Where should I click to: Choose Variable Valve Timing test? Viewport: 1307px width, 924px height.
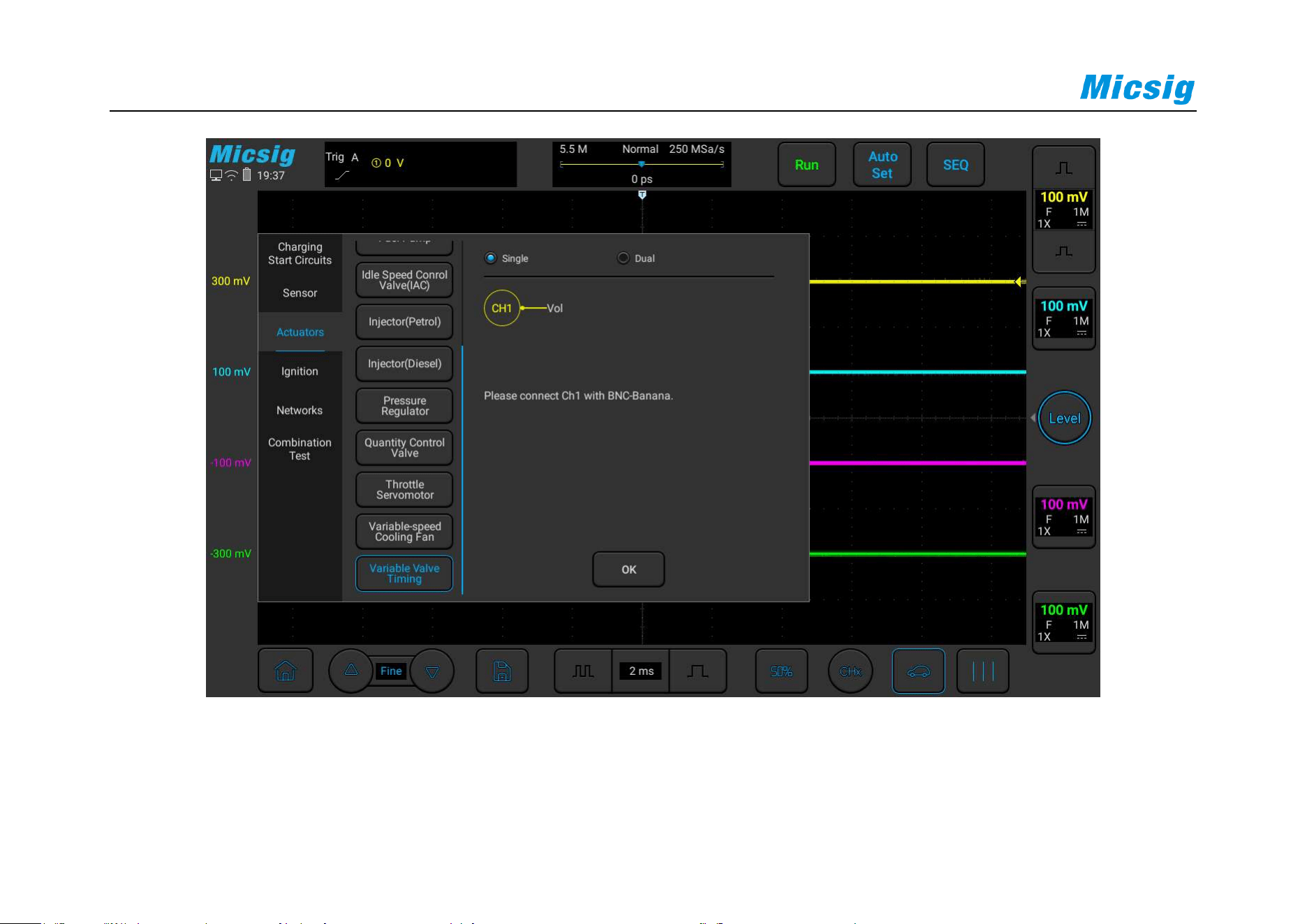[404, 573]
